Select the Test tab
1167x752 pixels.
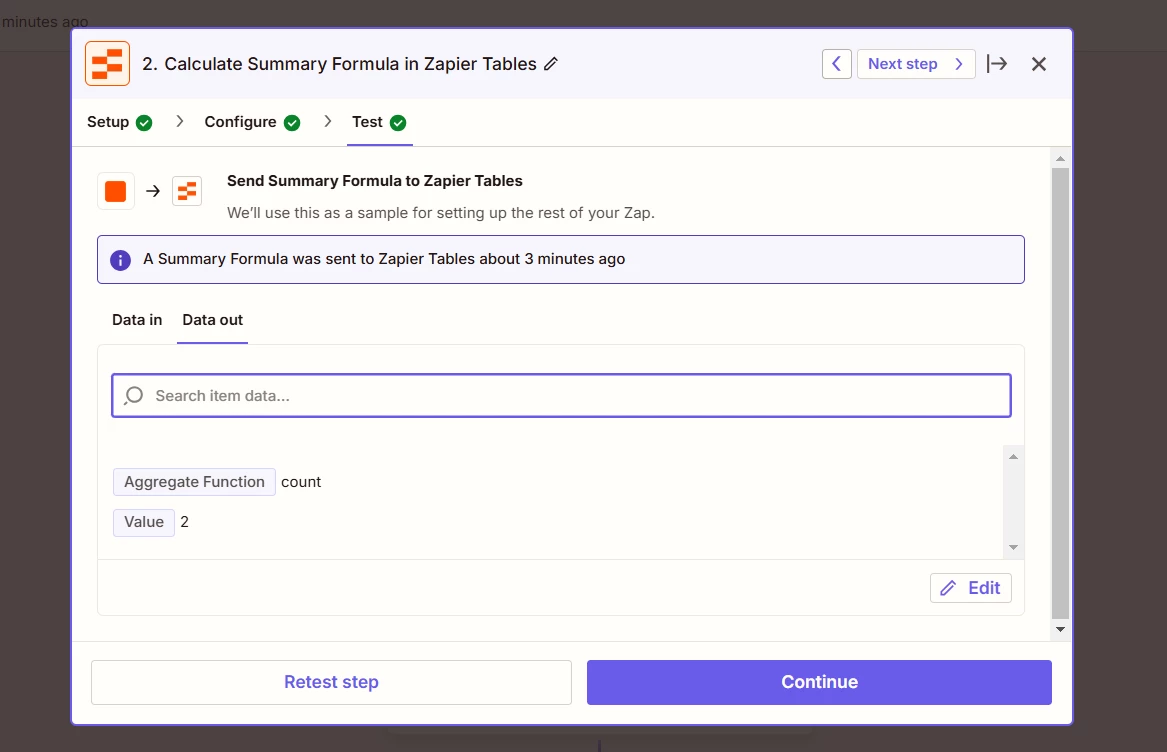(380, 122)
